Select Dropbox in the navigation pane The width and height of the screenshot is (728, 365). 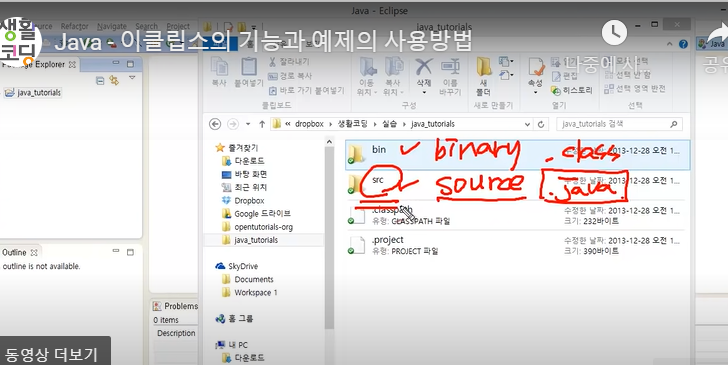243,201
